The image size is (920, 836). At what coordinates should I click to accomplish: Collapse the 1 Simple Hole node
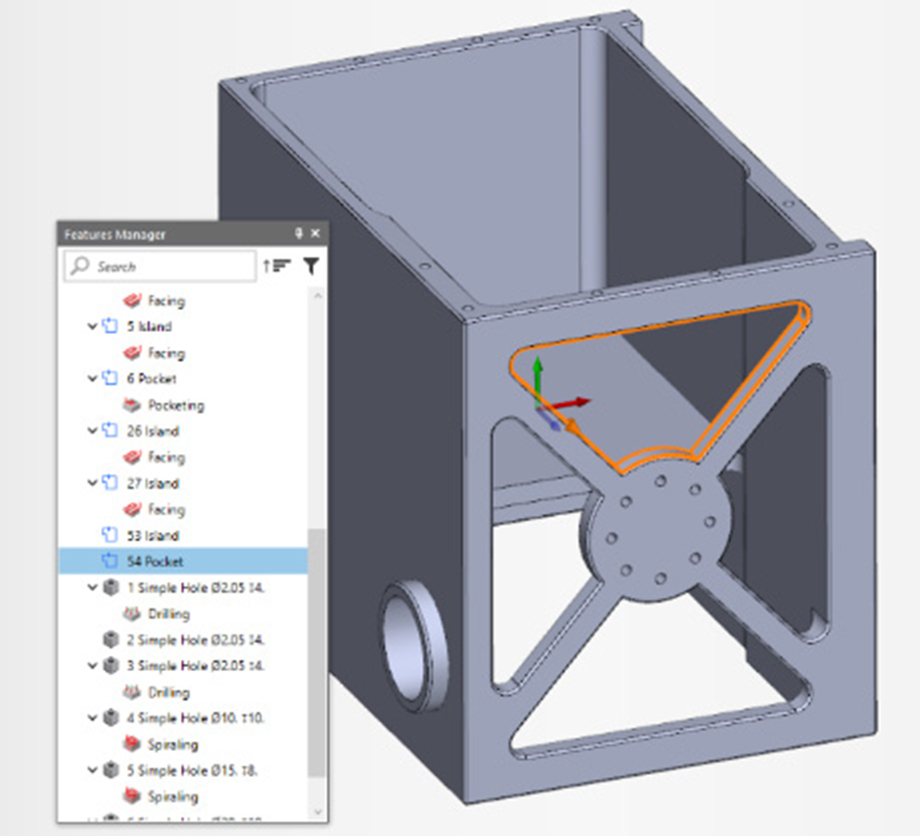(x=93, y=588)
